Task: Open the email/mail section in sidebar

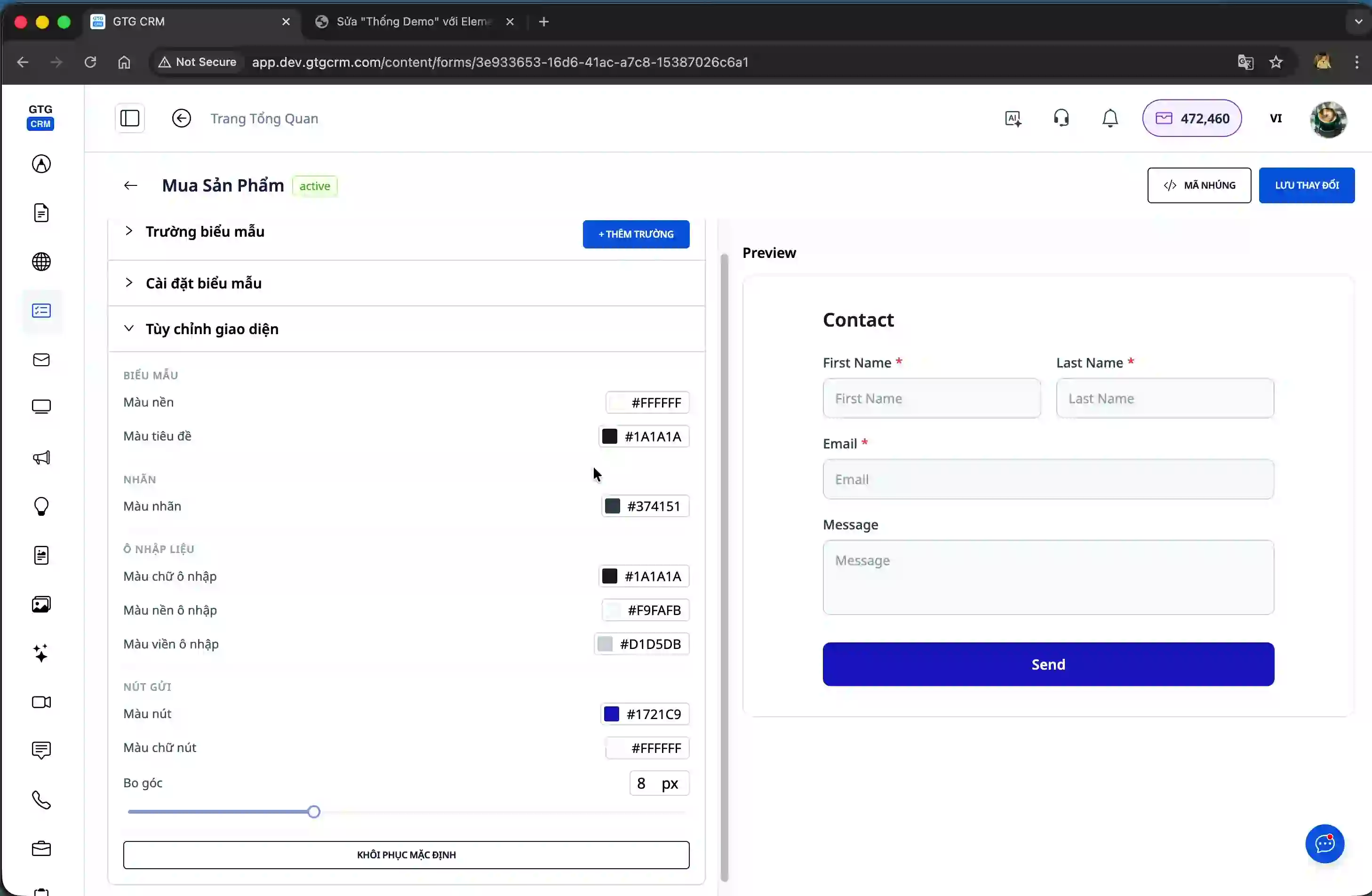Action: (41, 360)
